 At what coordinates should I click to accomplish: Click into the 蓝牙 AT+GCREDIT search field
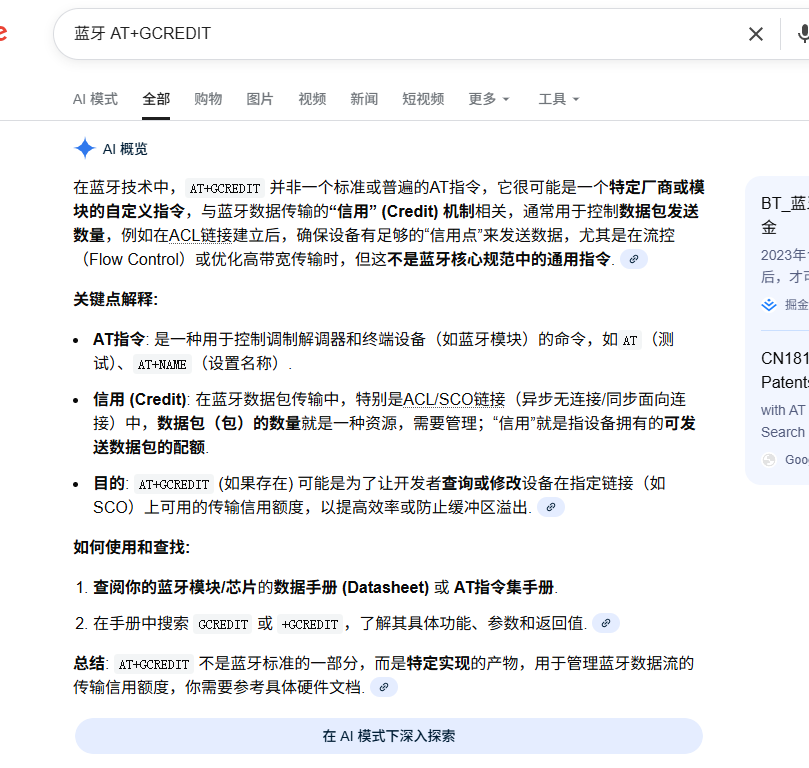point(400,34)
